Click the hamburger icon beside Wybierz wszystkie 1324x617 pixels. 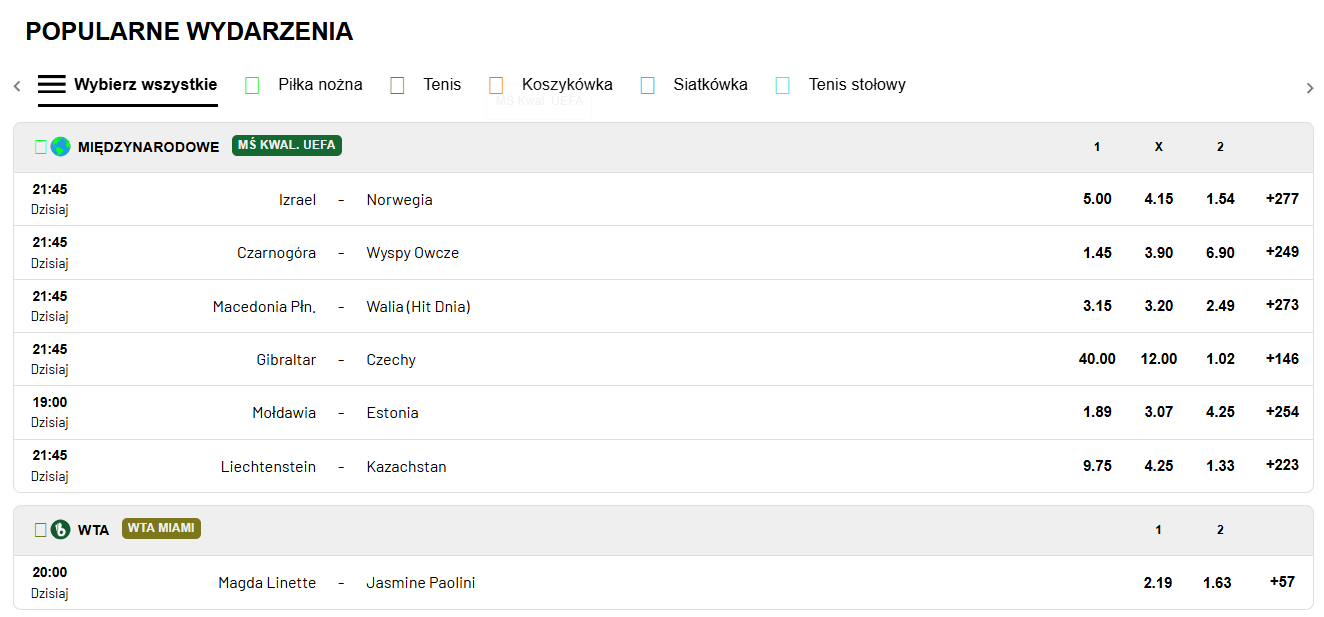pyautogui.click(x=52, y=85)
